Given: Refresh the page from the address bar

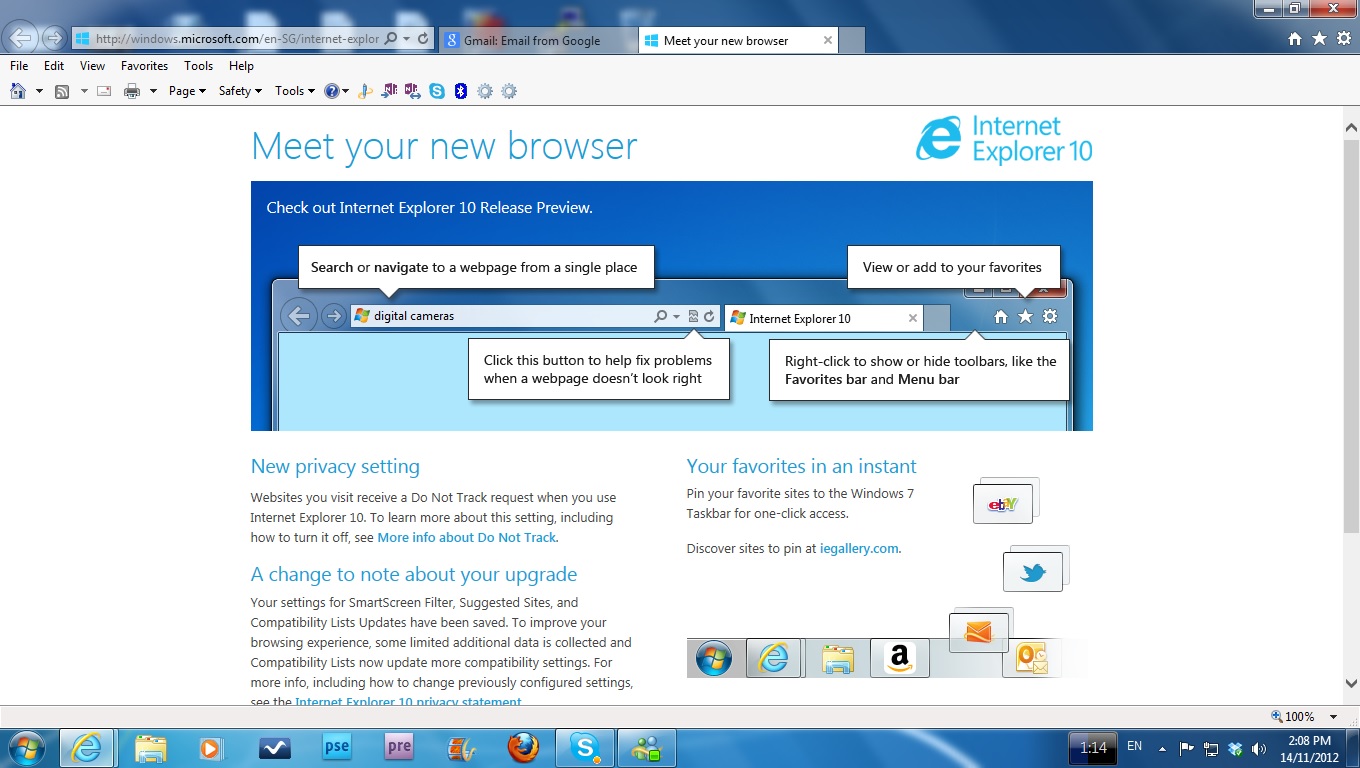Looking at the screenshot, I should click(x=423, y=39).
